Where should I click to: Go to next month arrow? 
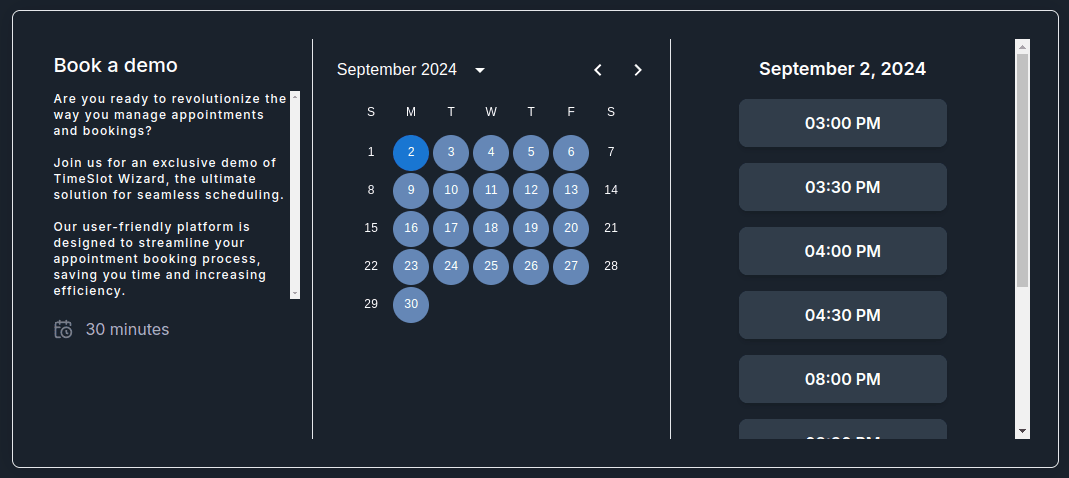point(638,70)
